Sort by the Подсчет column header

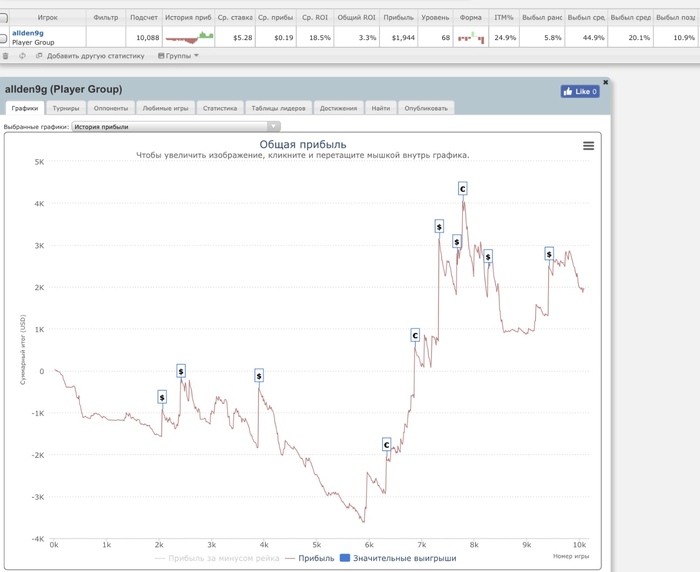pos(144,18)
